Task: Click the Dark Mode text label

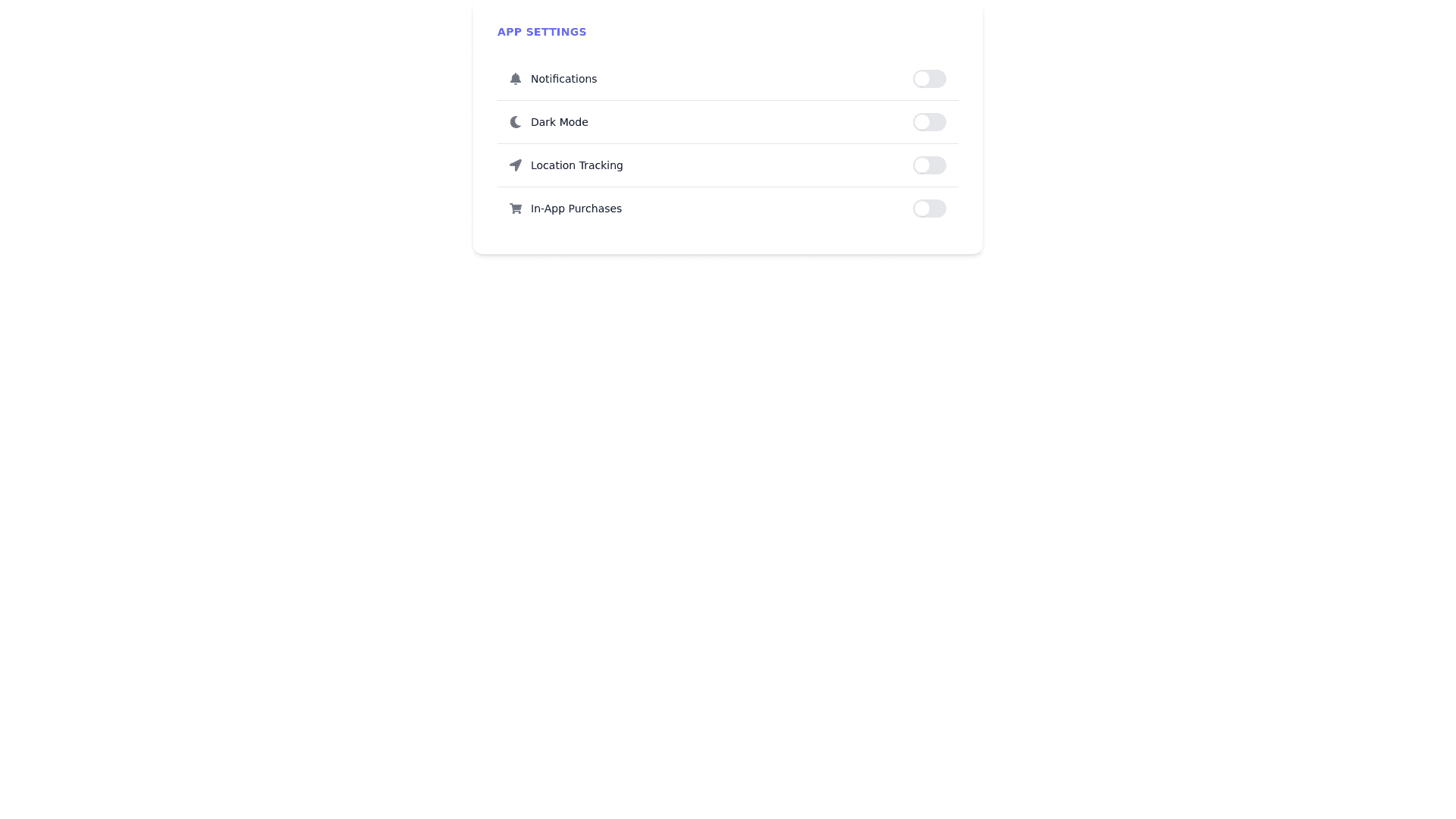Action: coord(559,122)
